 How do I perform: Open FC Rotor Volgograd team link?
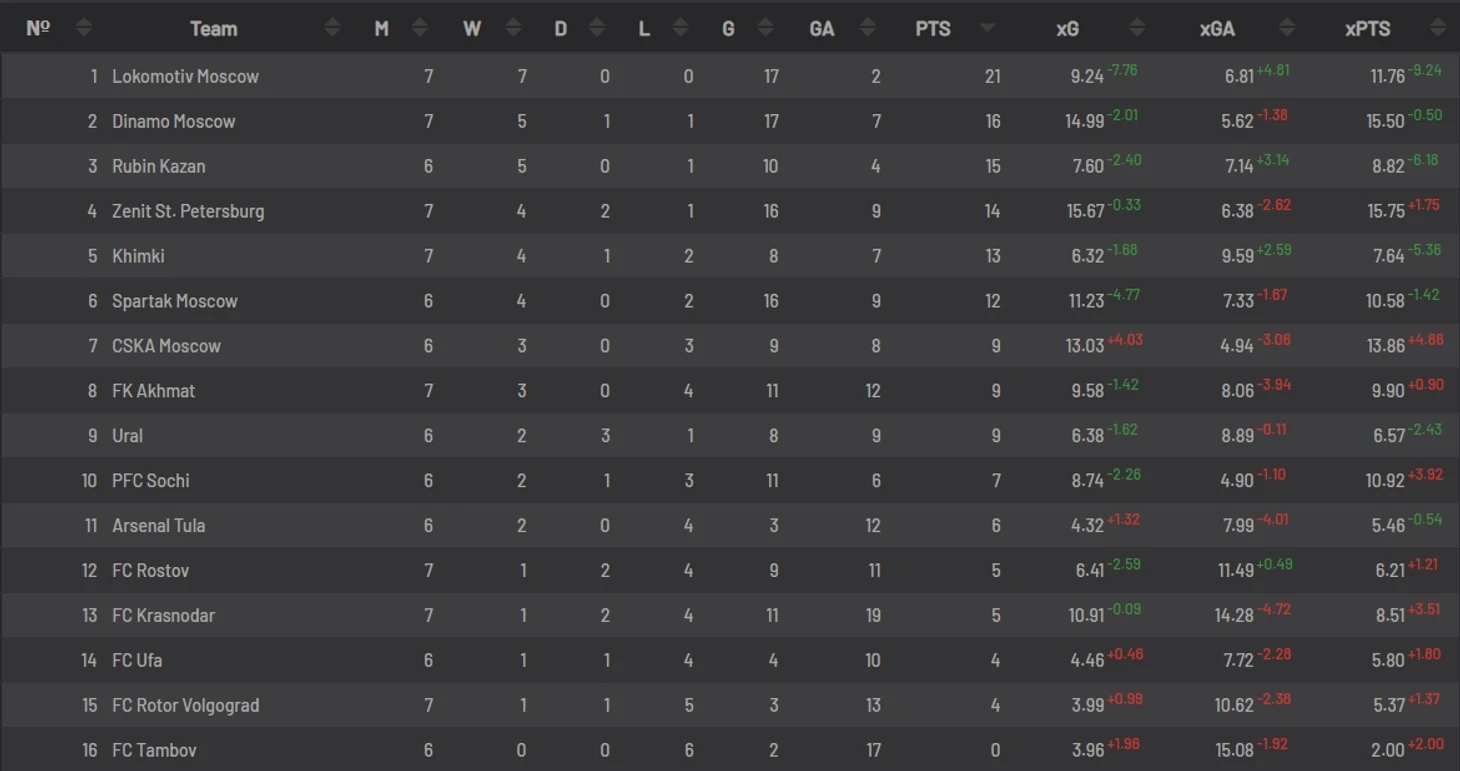(x=185, y=705)
